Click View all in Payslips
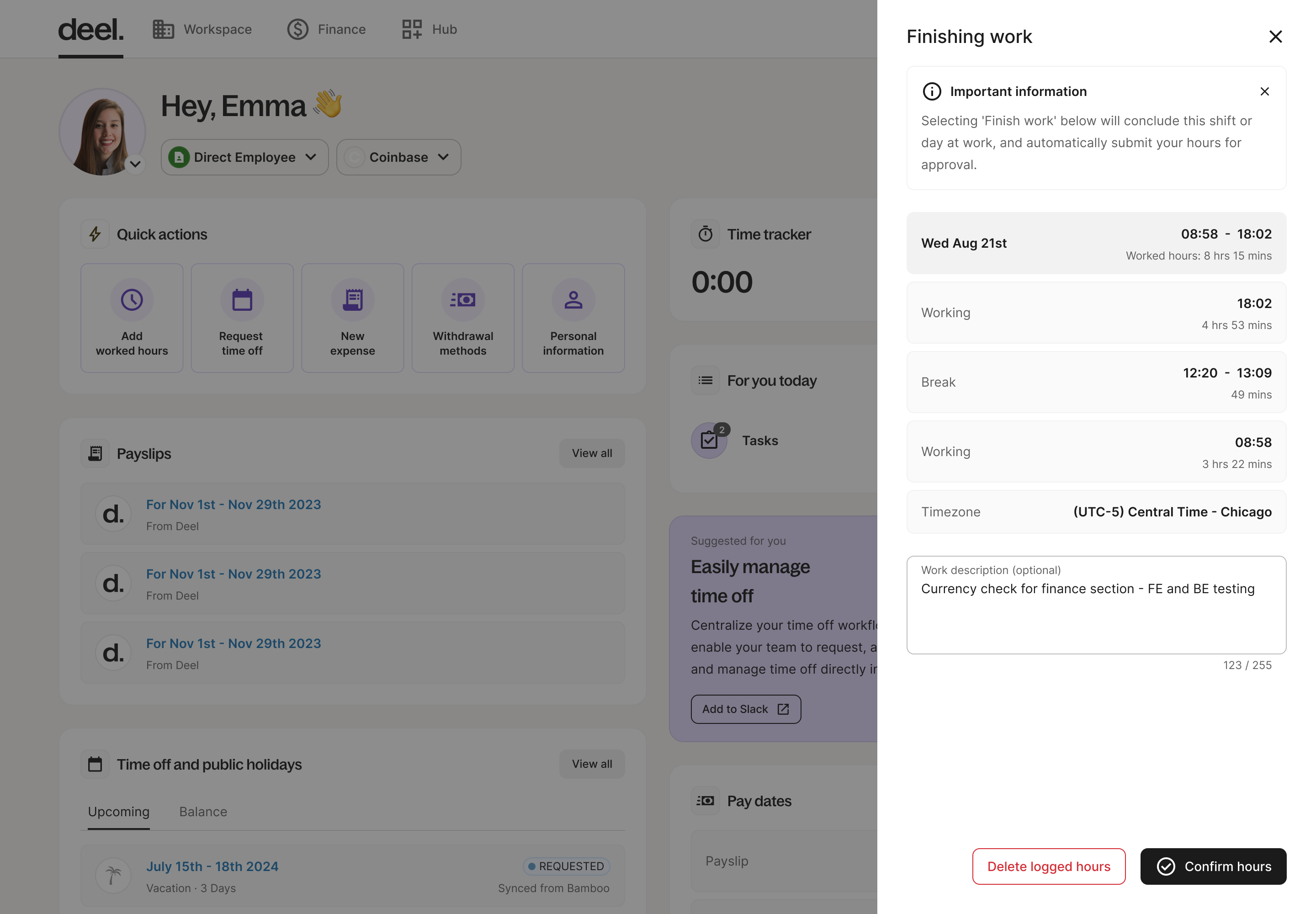Screen dimensions: 1316x914 pyautogui.click(x=592, y=453)
